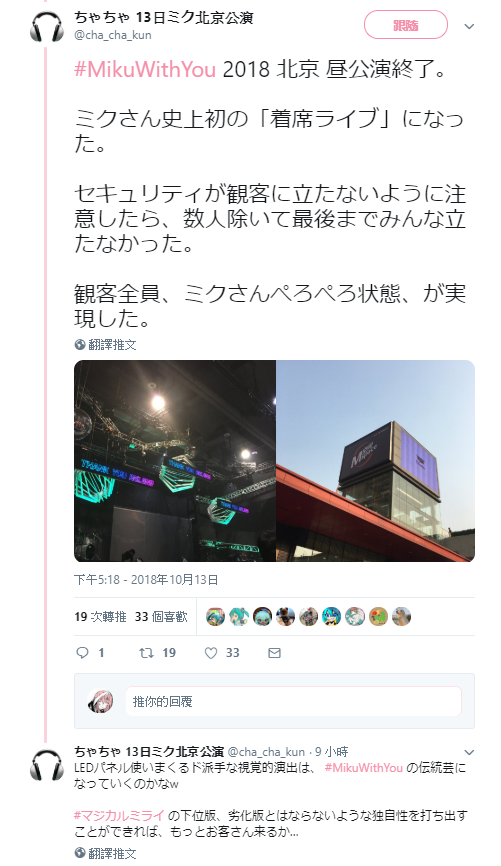Open the first liker avatar in the row
This screenshot has height=866, width=501.
pos(215,616)
